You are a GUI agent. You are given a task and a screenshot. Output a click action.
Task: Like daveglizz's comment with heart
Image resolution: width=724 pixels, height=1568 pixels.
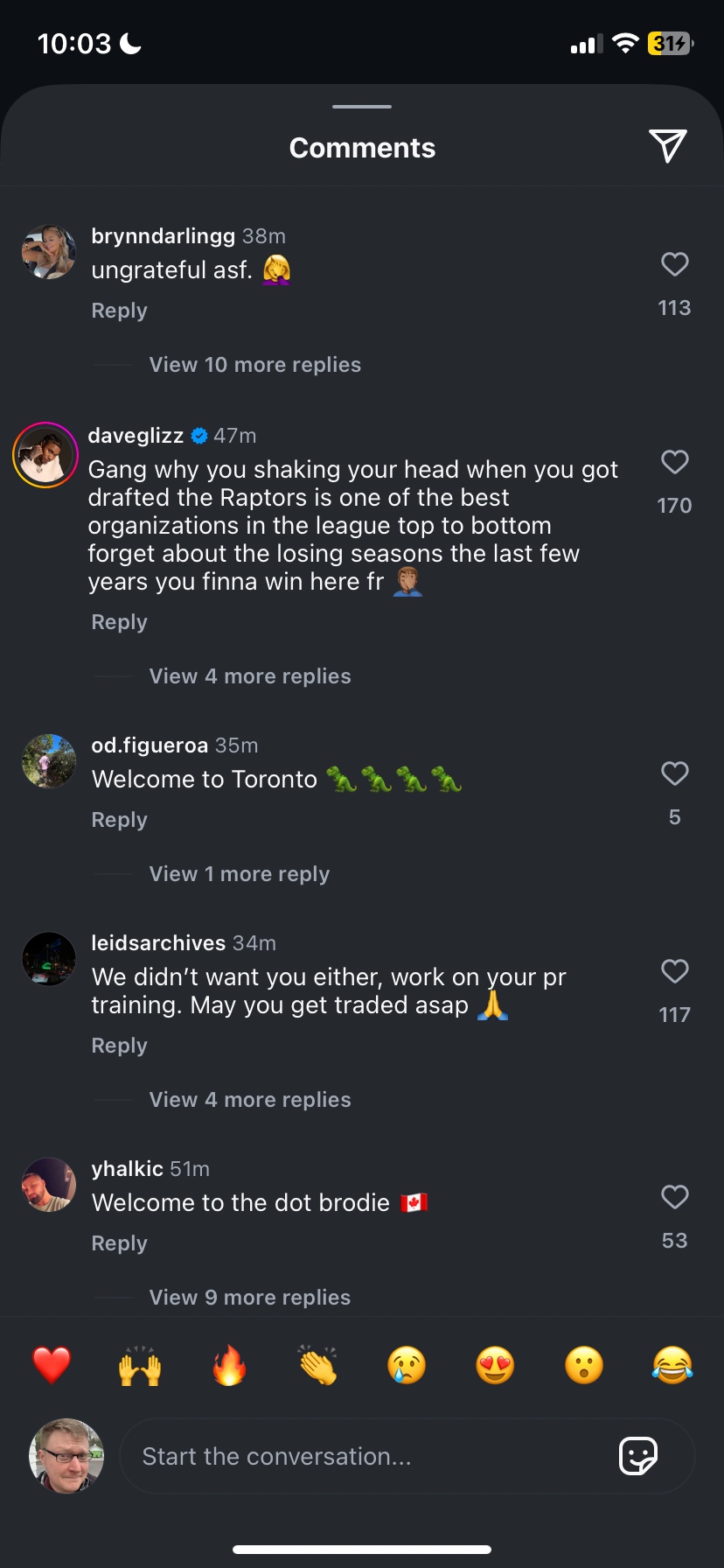[674, 462]
